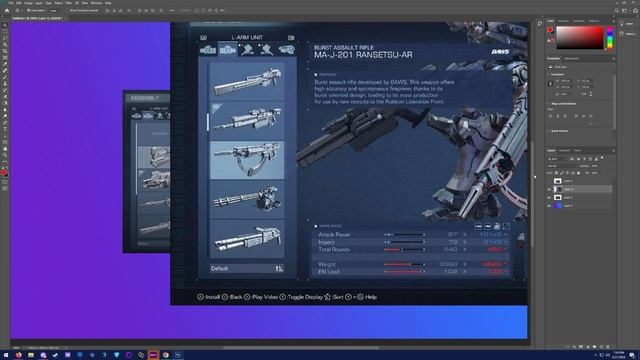Click the foreground color swatch in toolbar
This screenshot has height=360, width=640.
[x=3, y=172]
